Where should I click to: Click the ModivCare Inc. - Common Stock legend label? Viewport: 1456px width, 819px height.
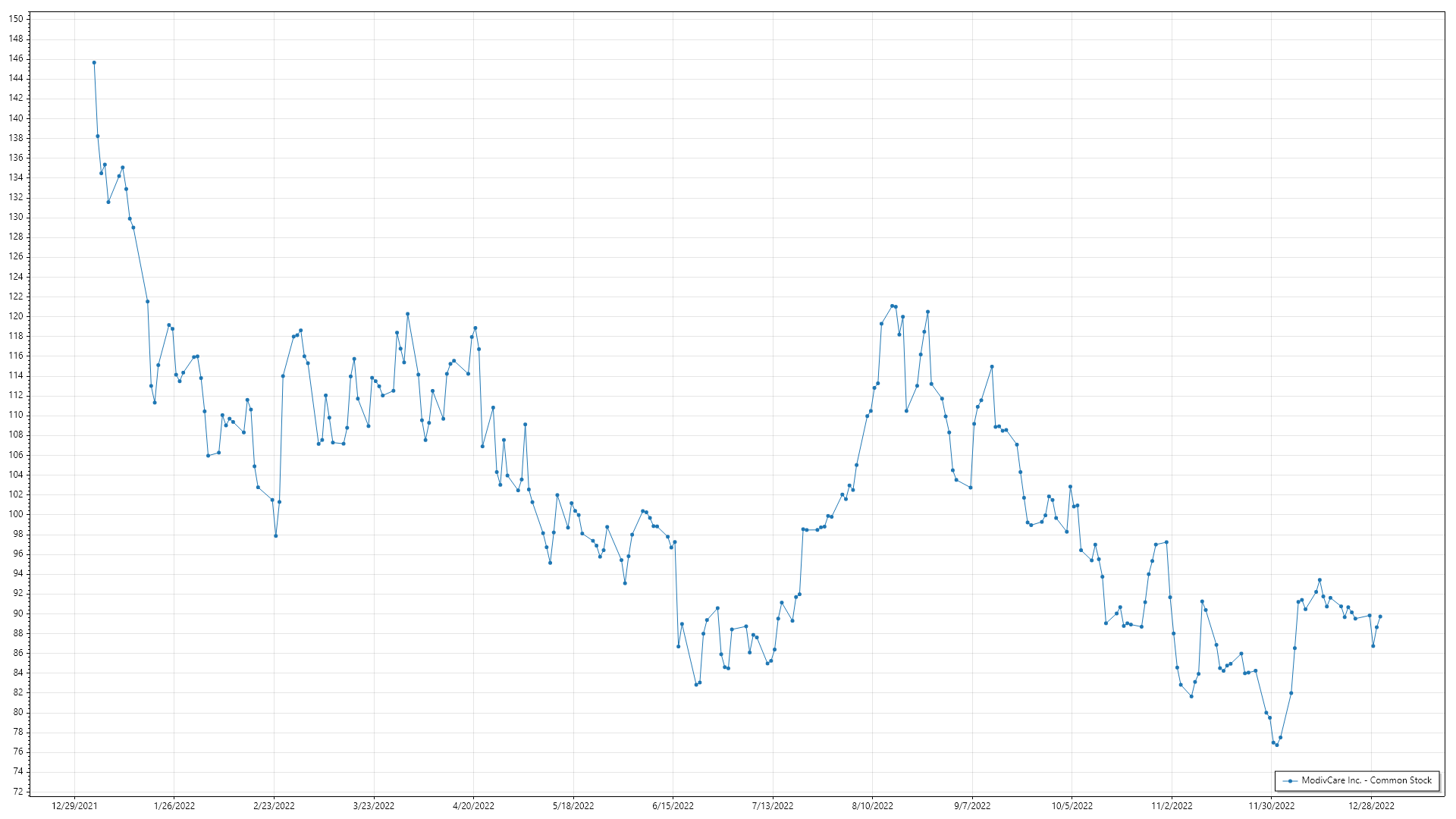[x=1367, y=780]
